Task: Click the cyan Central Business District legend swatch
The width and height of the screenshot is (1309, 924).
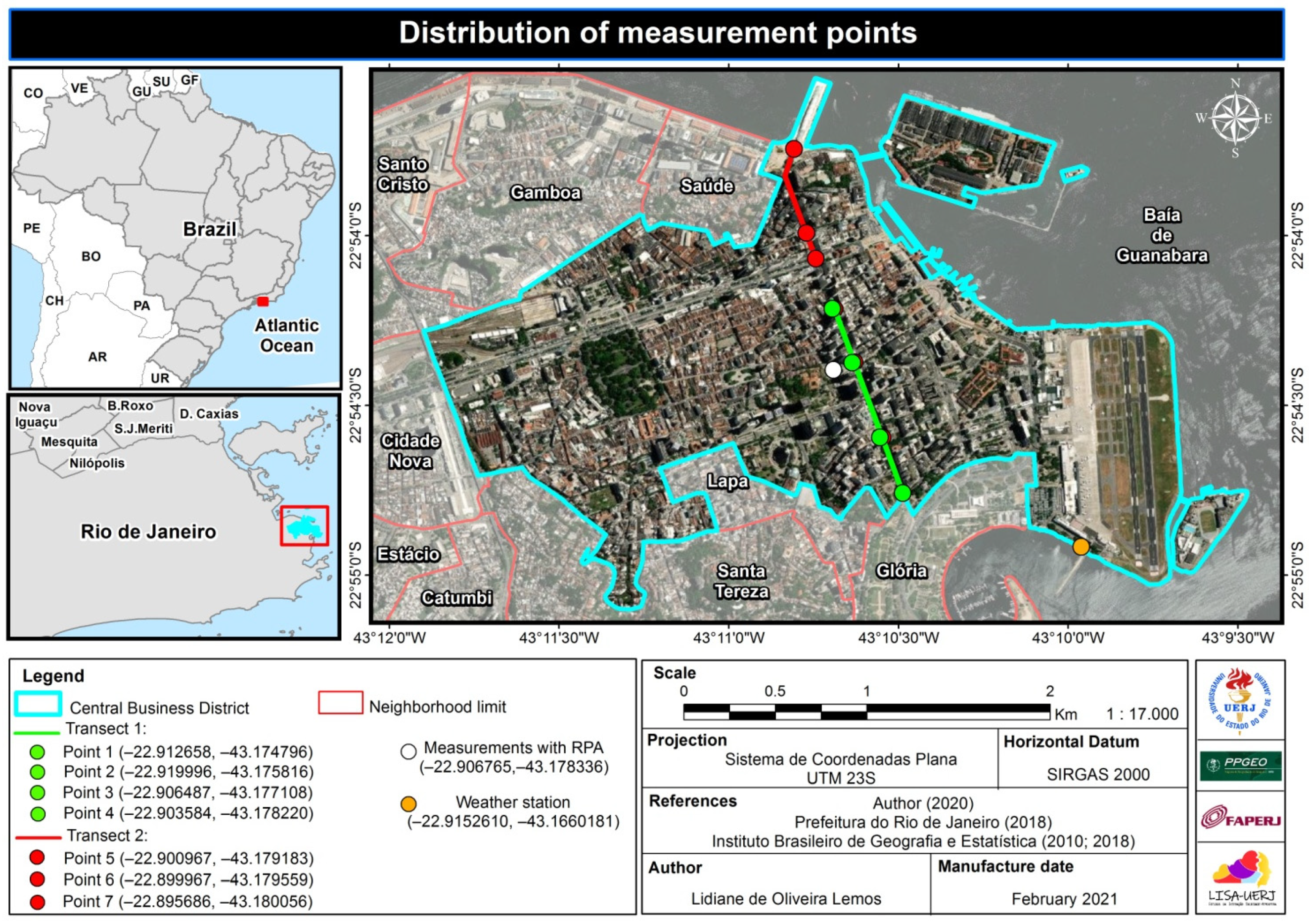Action: click(x=38, y=704)
